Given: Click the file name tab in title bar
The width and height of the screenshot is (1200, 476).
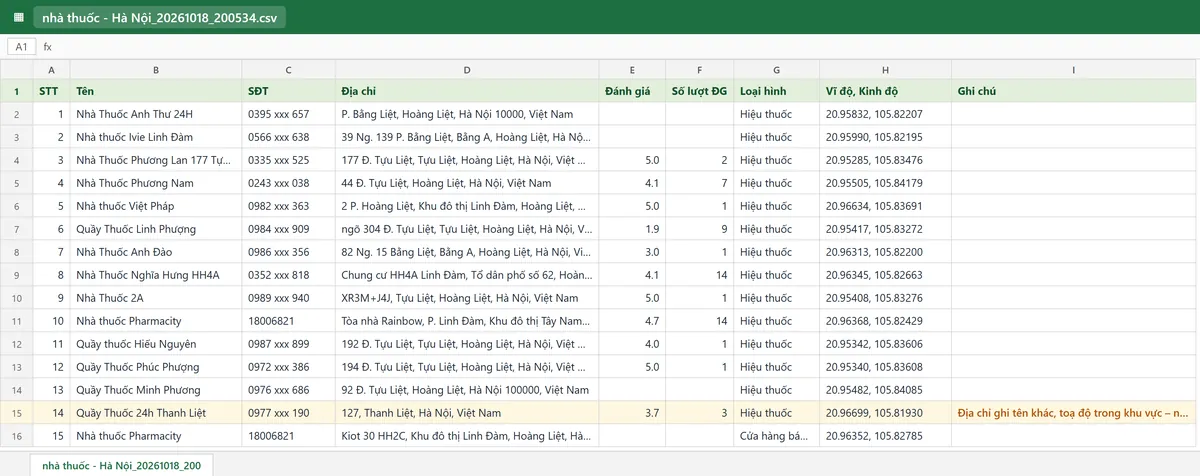Looking at the screenshot, I should 160,17.
